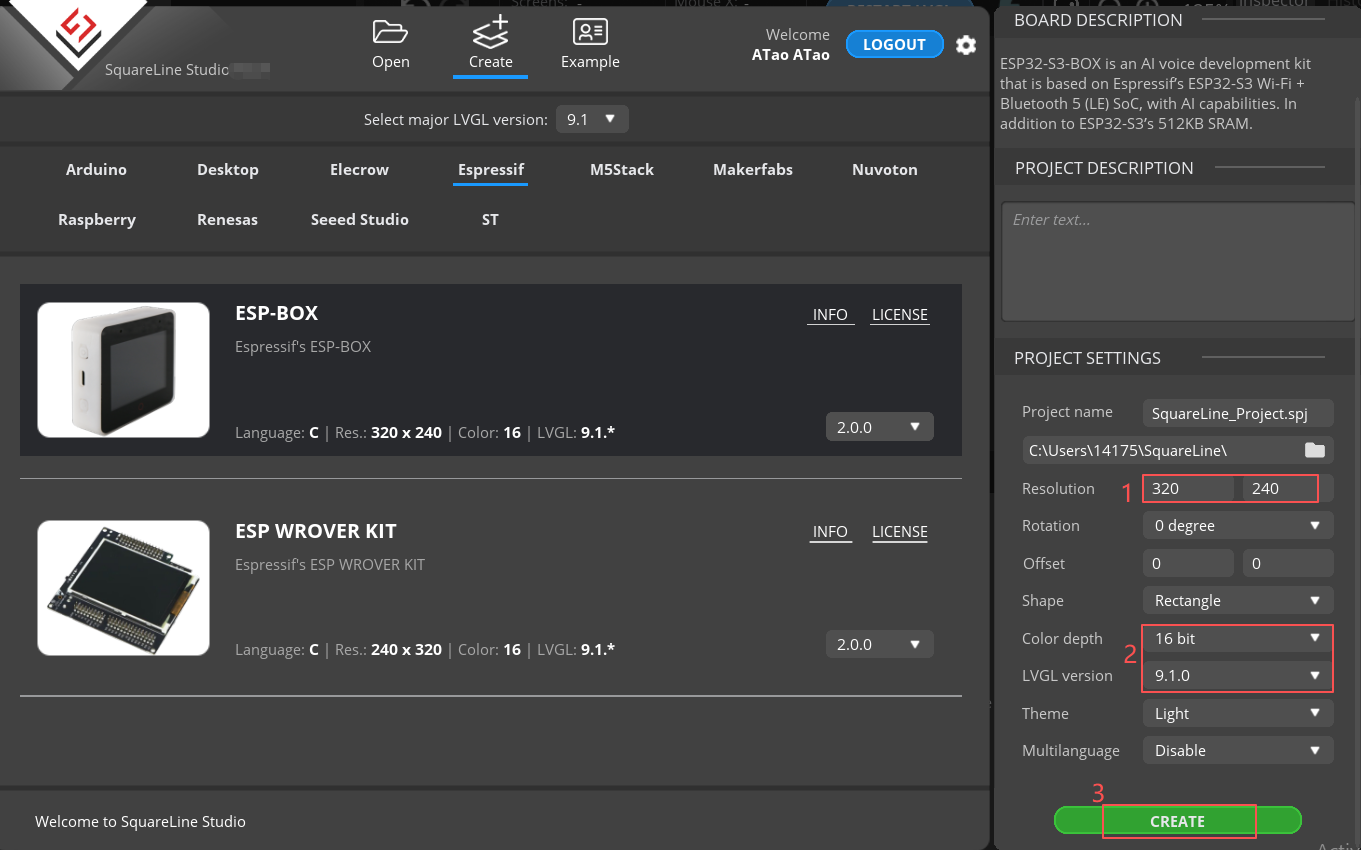Expand ESP-BOX package version dropdown

click(x=880, y=427)
